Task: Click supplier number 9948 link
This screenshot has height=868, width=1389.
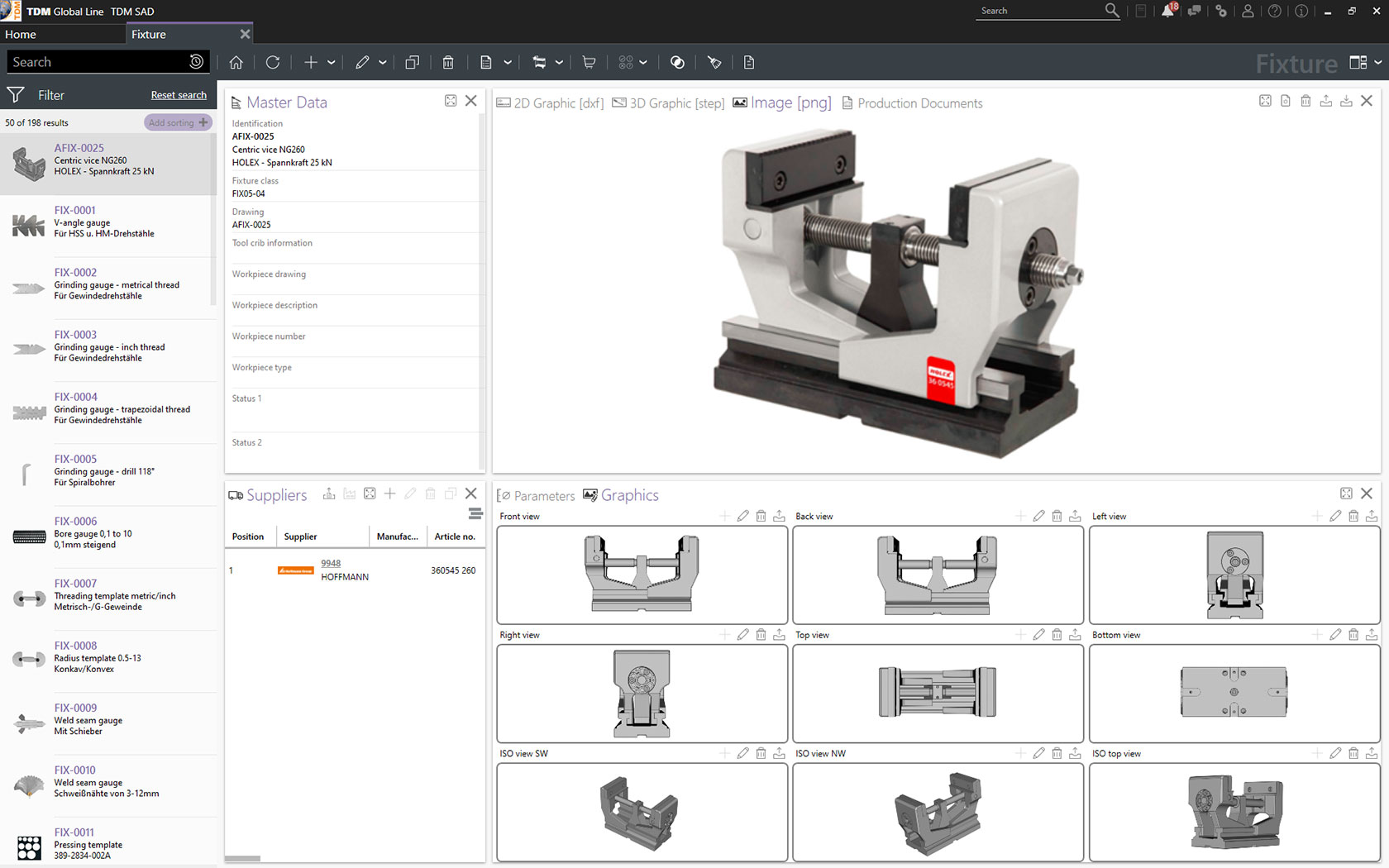Action: click(331, 564)
